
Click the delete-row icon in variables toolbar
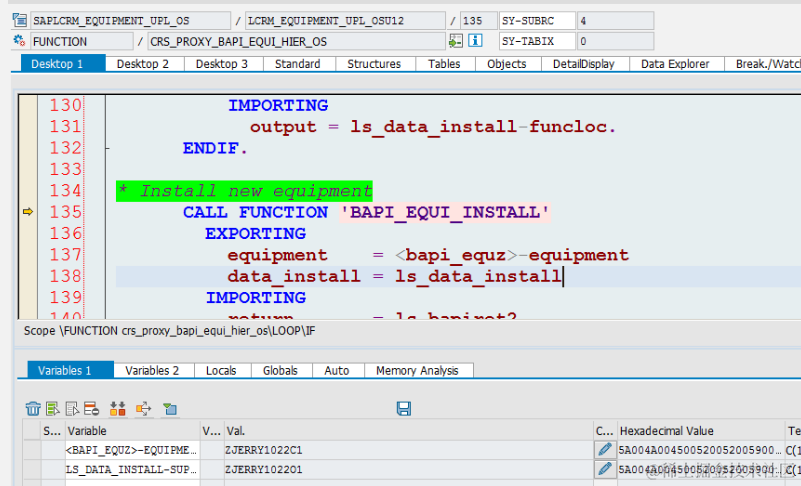coord(91,408)
